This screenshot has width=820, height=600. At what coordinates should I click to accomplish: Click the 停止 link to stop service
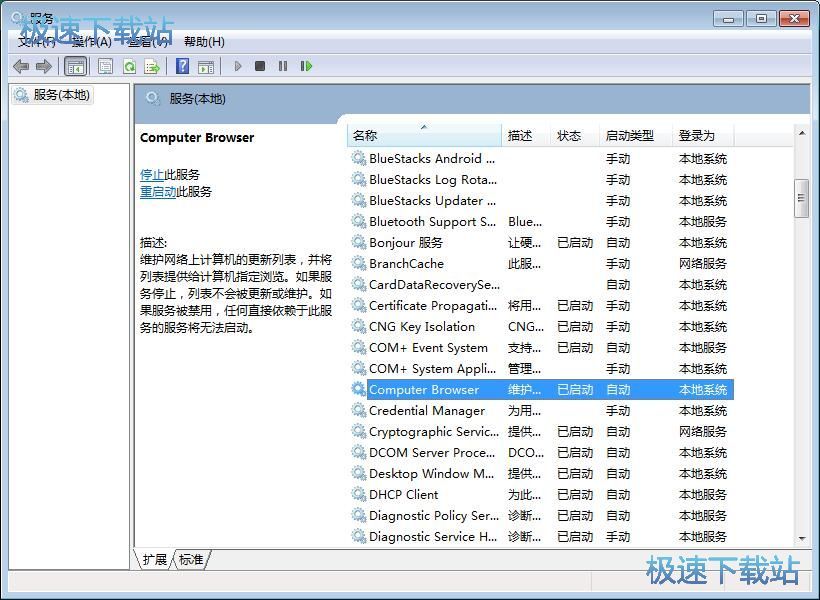tap(152, 175)
